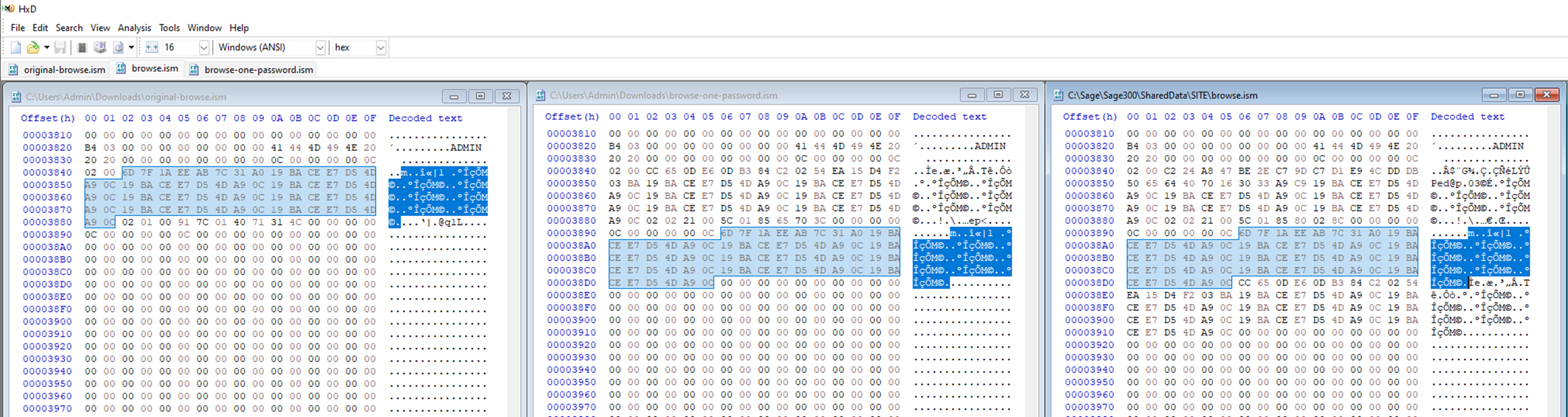Minimize the browse-one-password.ism child window

(x=972, y=95)
